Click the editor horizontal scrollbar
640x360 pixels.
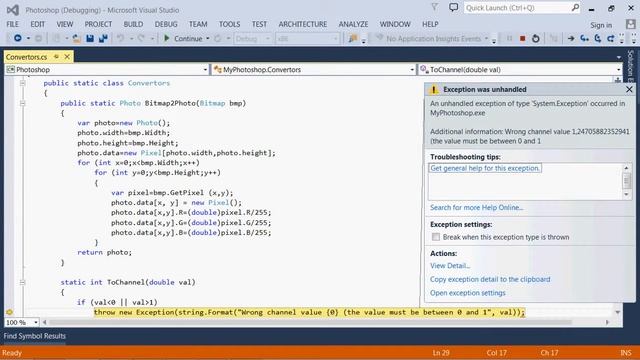click(325, 322)
